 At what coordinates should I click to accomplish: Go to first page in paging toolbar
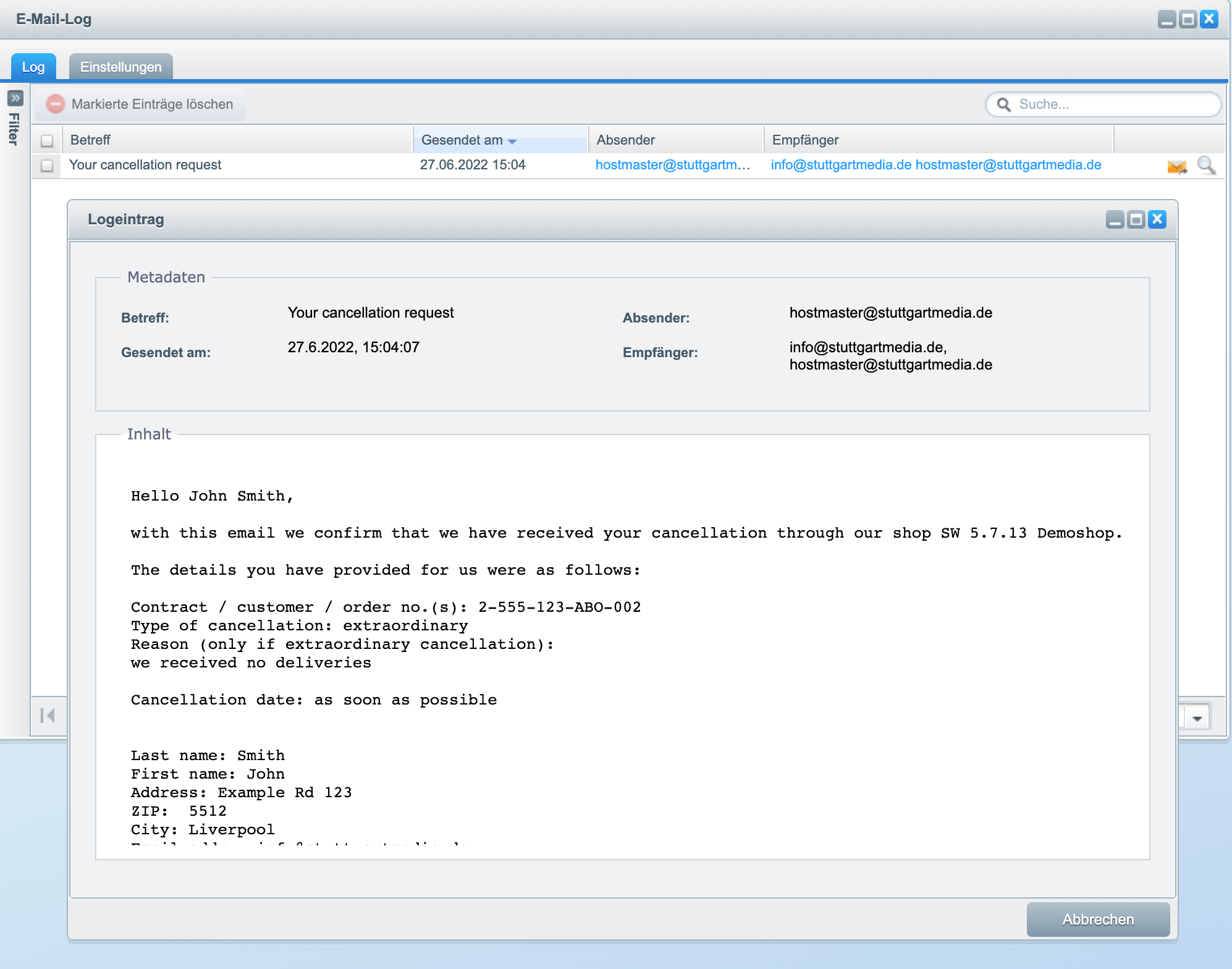click(x=48, y=716)
